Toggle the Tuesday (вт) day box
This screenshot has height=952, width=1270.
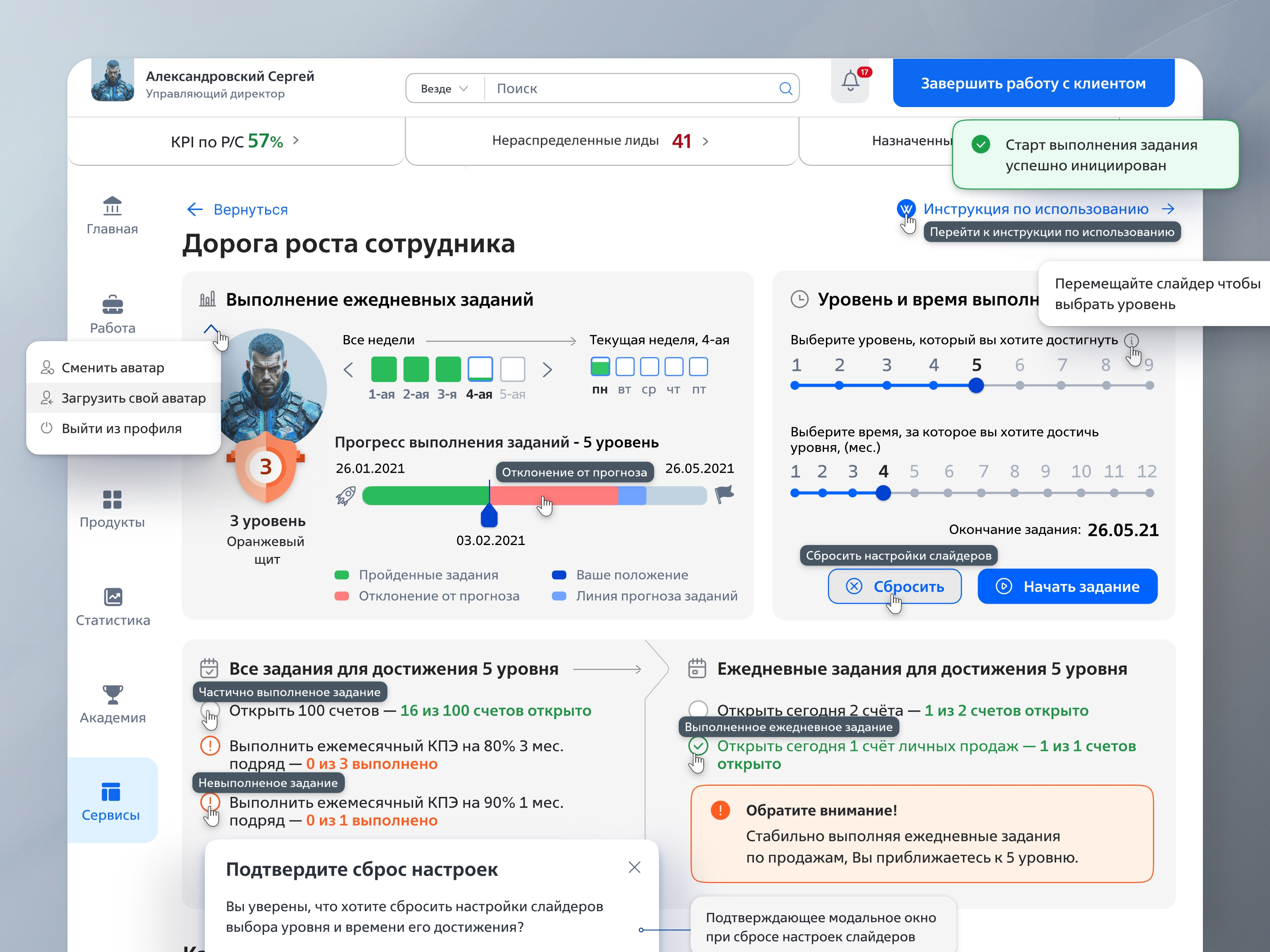(x=625, y=367)
